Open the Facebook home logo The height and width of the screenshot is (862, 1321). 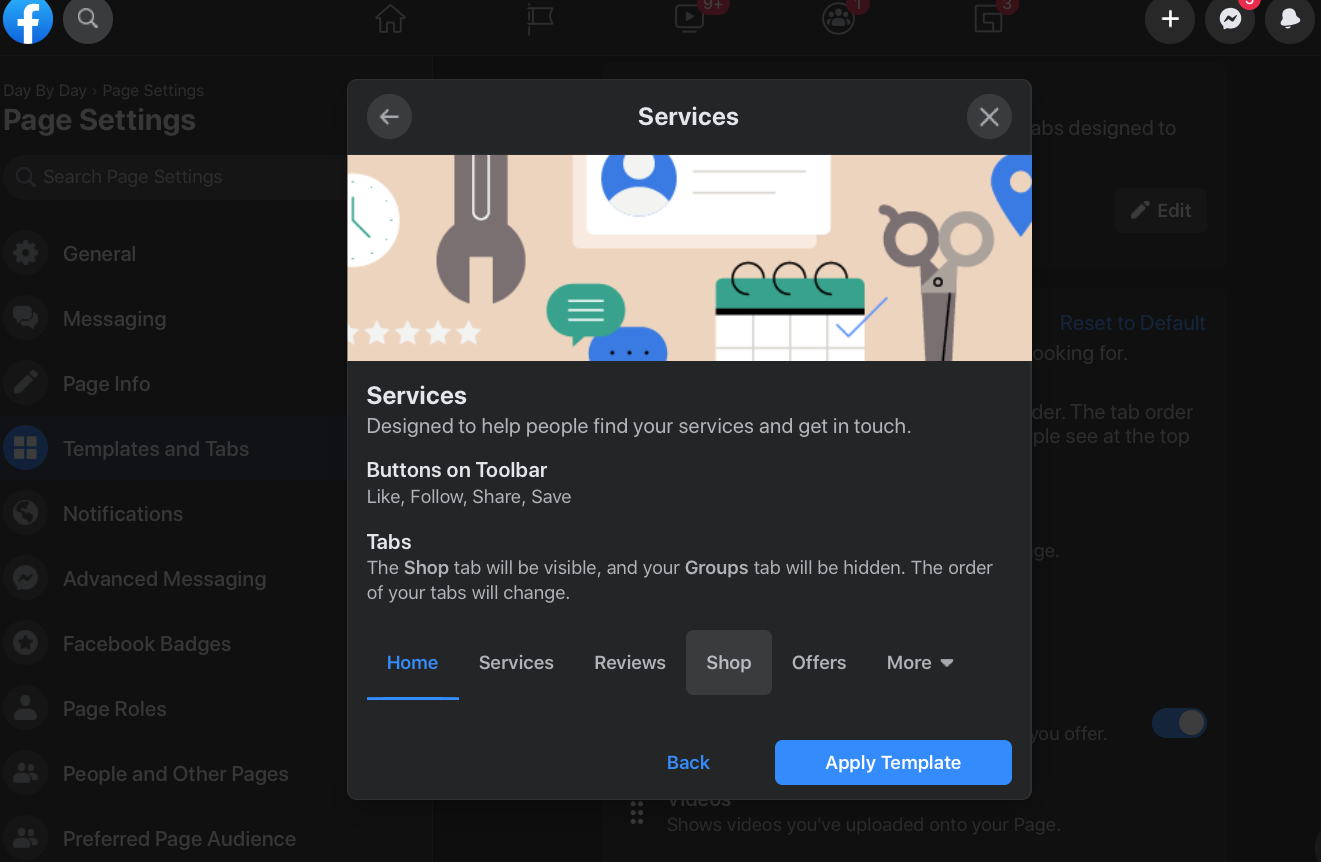pos(27,20)
